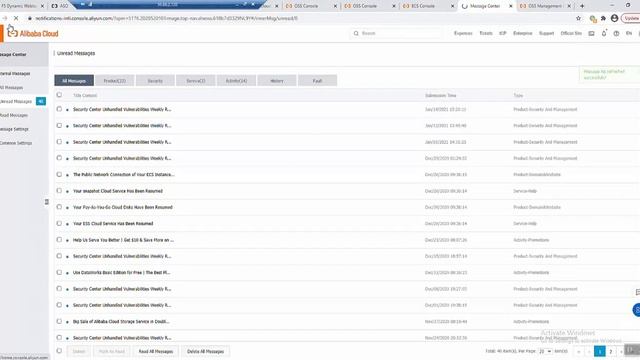
Task: Stop page loading with the X button
Action: (16, 18)
